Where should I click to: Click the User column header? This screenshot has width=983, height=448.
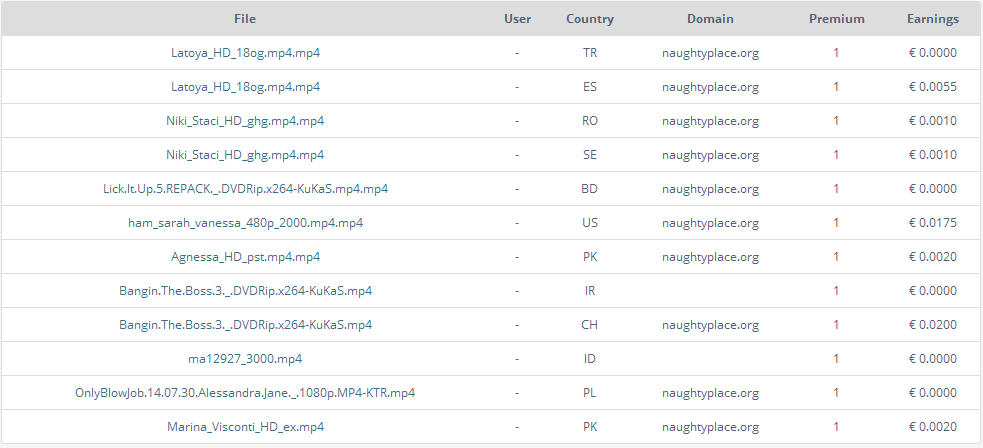click(x=517, y=19)
